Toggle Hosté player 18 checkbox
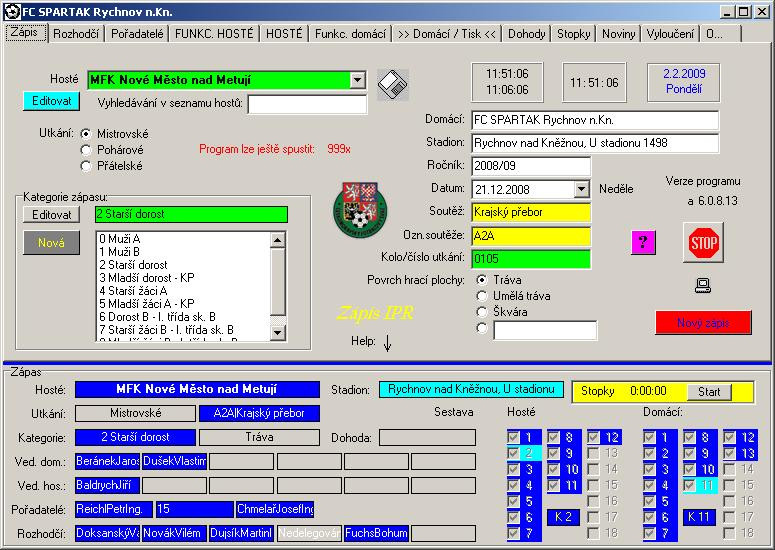Image resolution: width=775 pixels, height=550 pixels. pyautogui.click(x=594, y=533)
